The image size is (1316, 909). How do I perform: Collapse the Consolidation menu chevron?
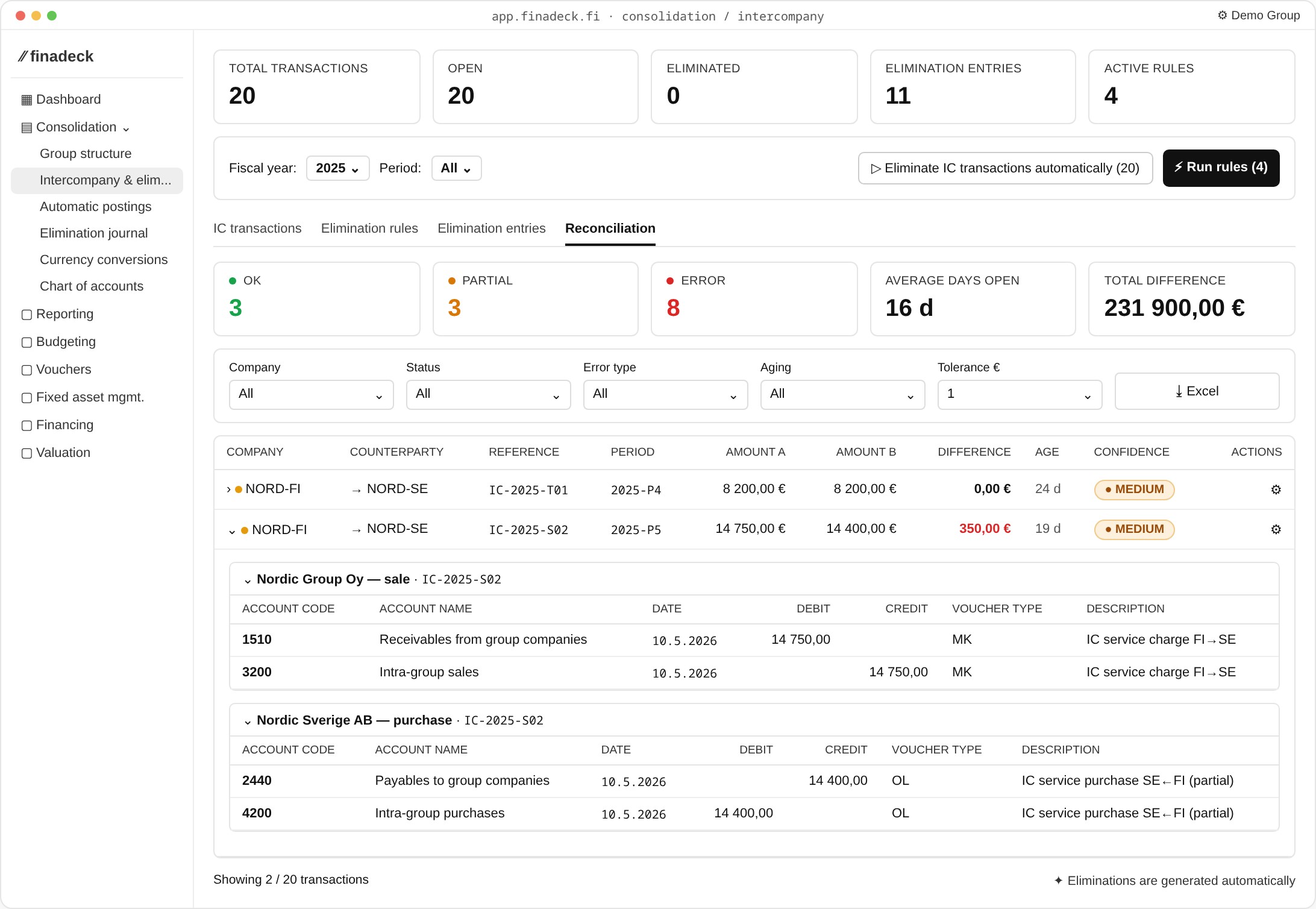pyautogui.click(x=126, y=128)
